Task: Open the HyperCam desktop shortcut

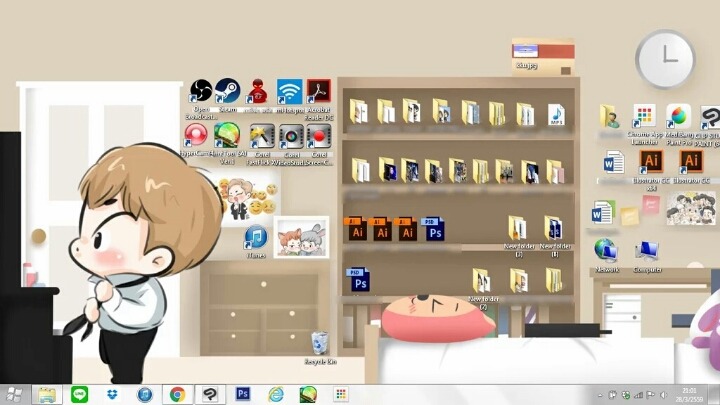Action: [x=196, y=135]
